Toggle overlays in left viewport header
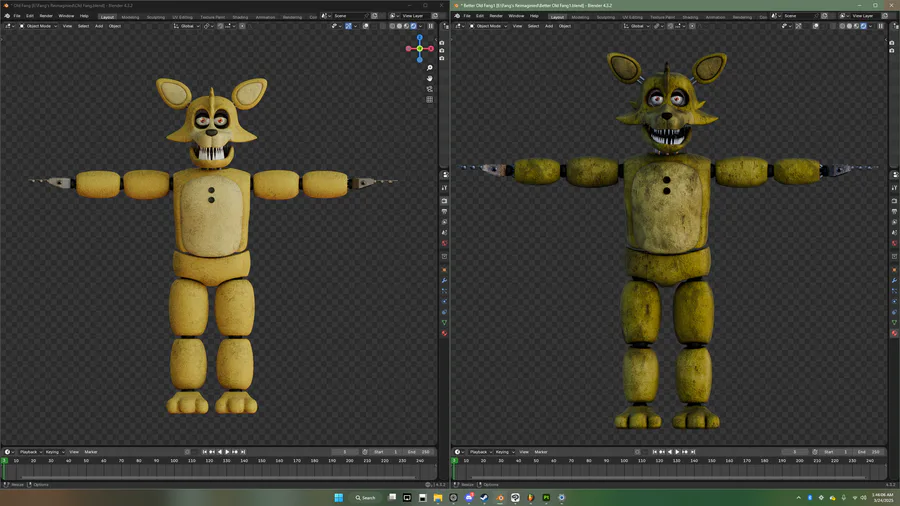Screen dimensions: 900x506 coord(366,26)
